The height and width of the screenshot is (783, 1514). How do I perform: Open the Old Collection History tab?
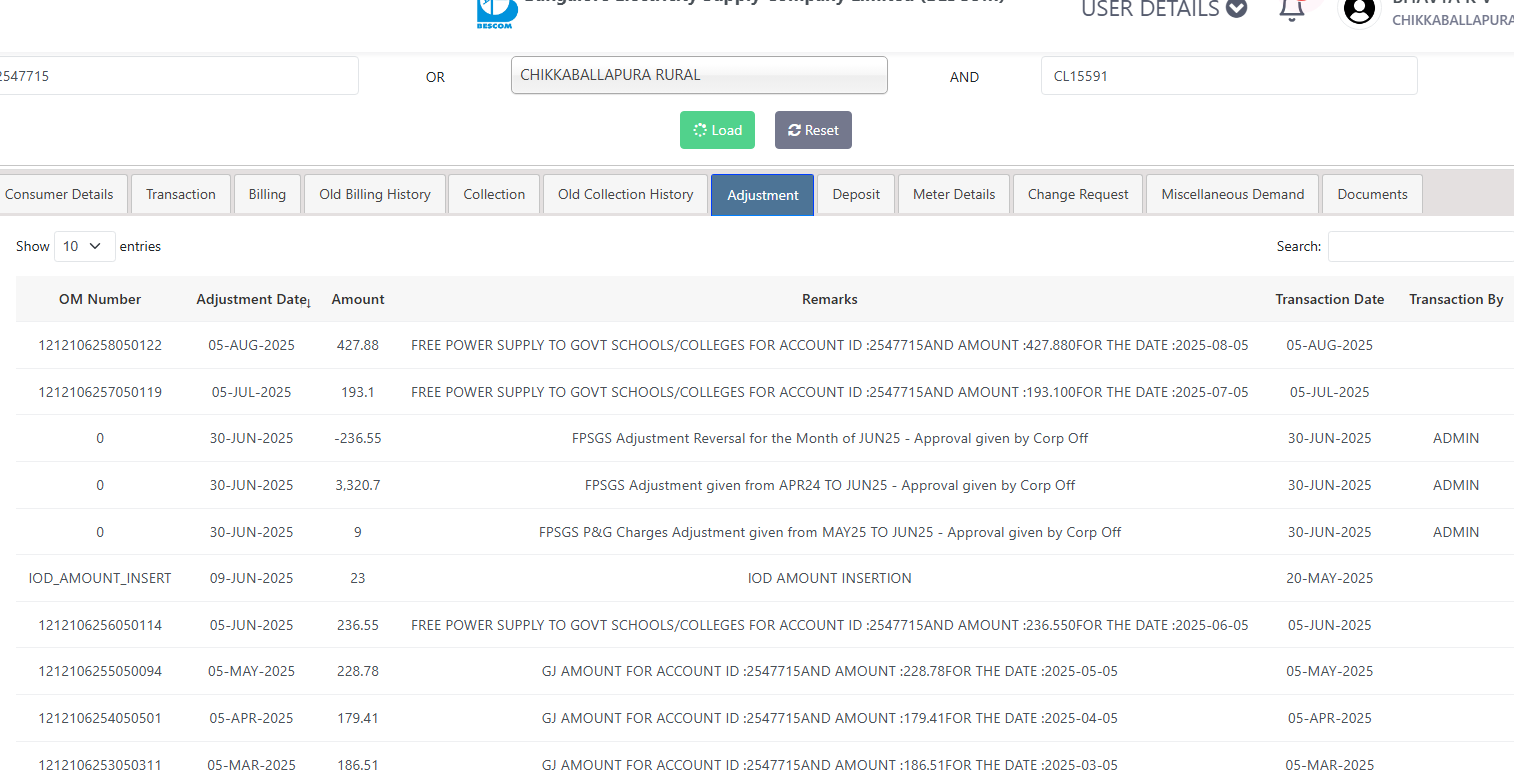[x=626, y=194]
